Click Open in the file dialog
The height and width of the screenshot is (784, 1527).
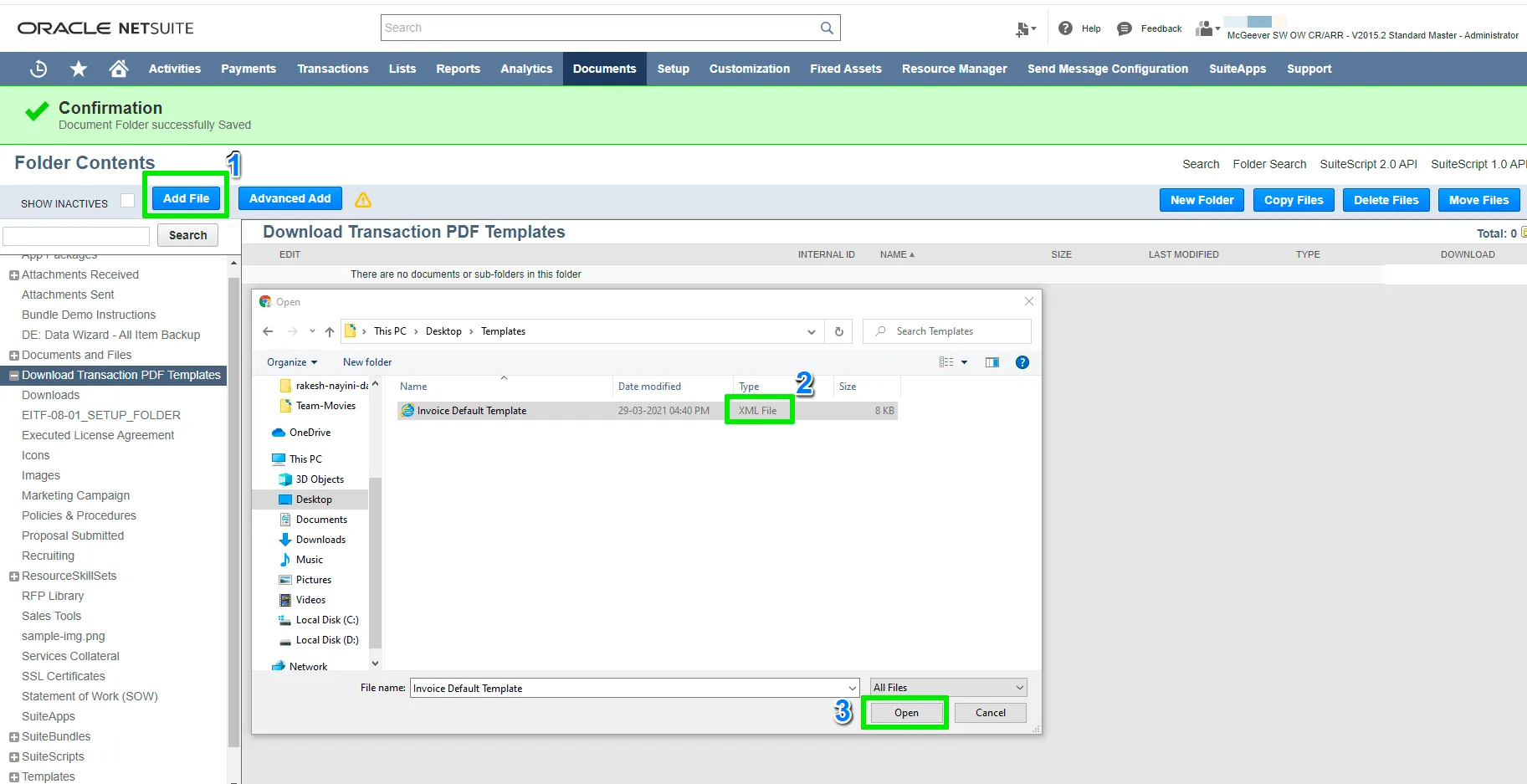pyautogui.click(x=906, y=713)
